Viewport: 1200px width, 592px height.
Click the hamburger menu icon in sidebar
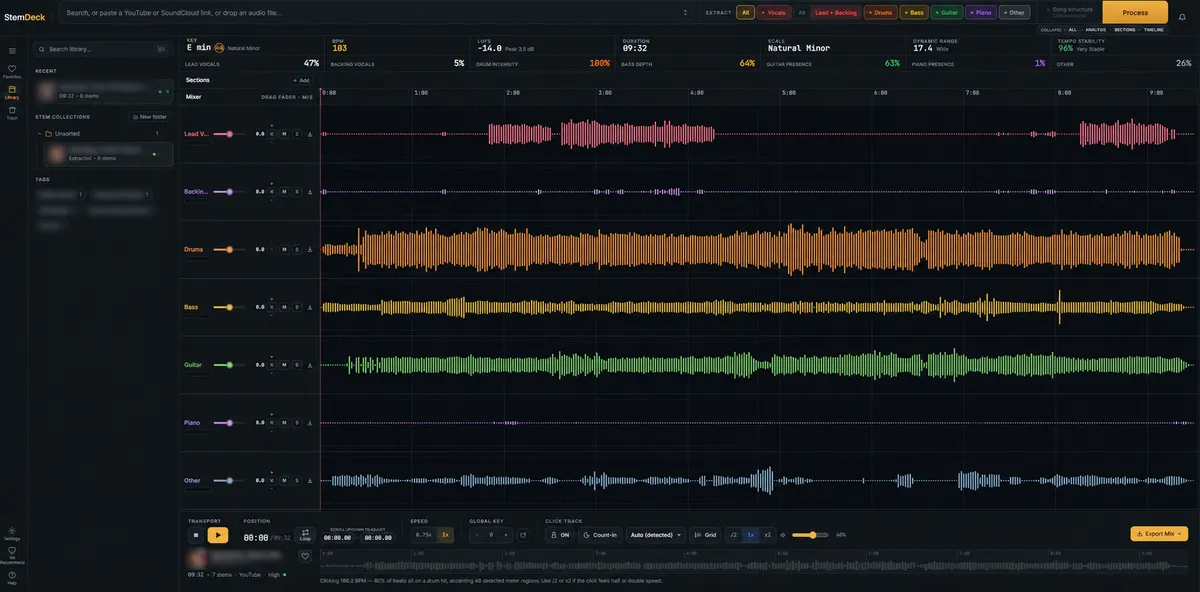[12, 50]
